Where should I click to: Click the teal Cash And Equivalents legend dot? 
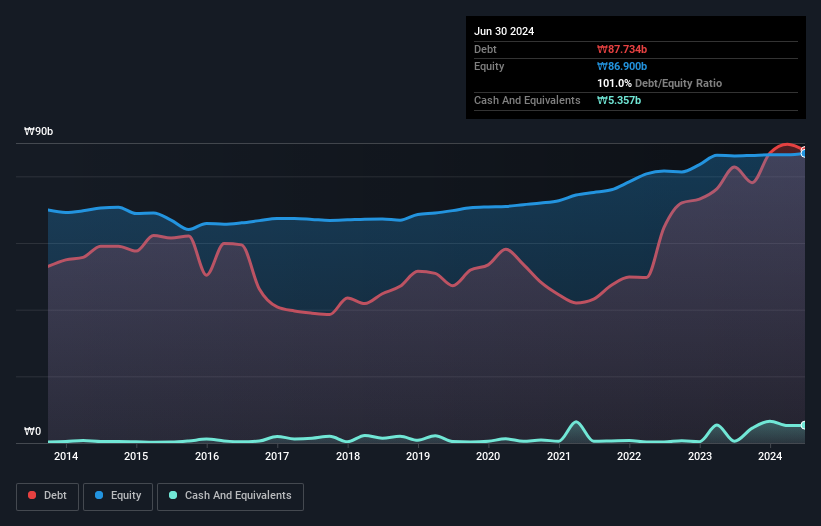(173, 495)
